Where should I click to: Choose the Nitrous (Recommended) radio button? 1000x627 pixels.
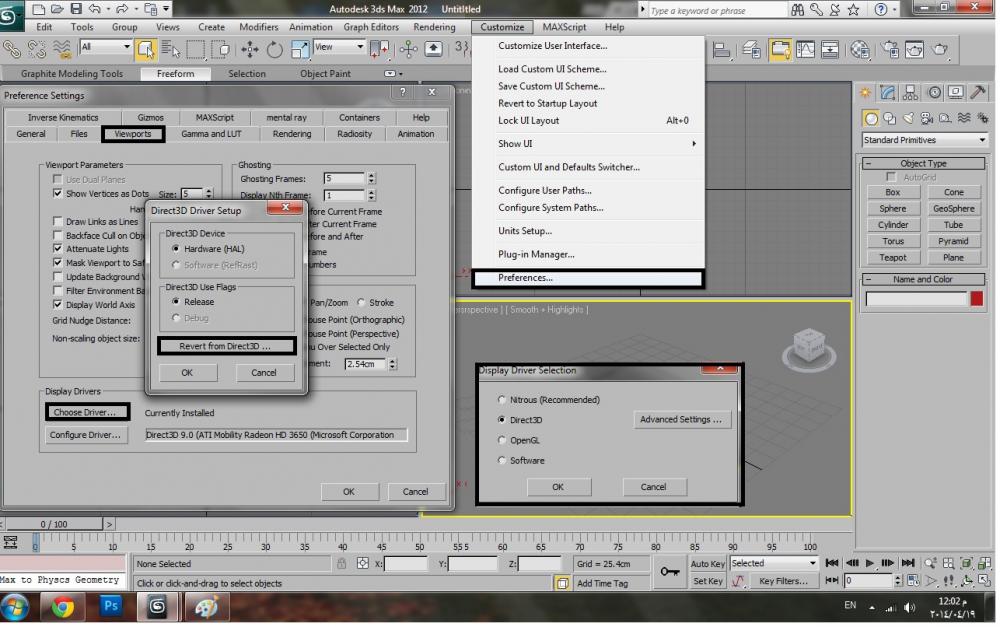point(502,400)
